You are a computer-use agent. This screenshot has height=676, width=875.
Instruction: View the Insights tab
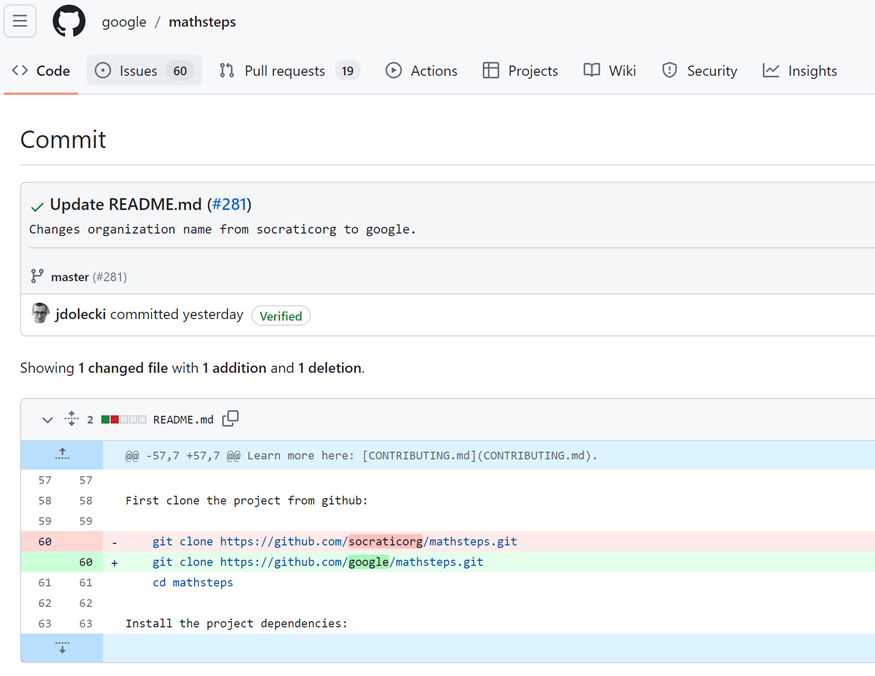point(799,71)
